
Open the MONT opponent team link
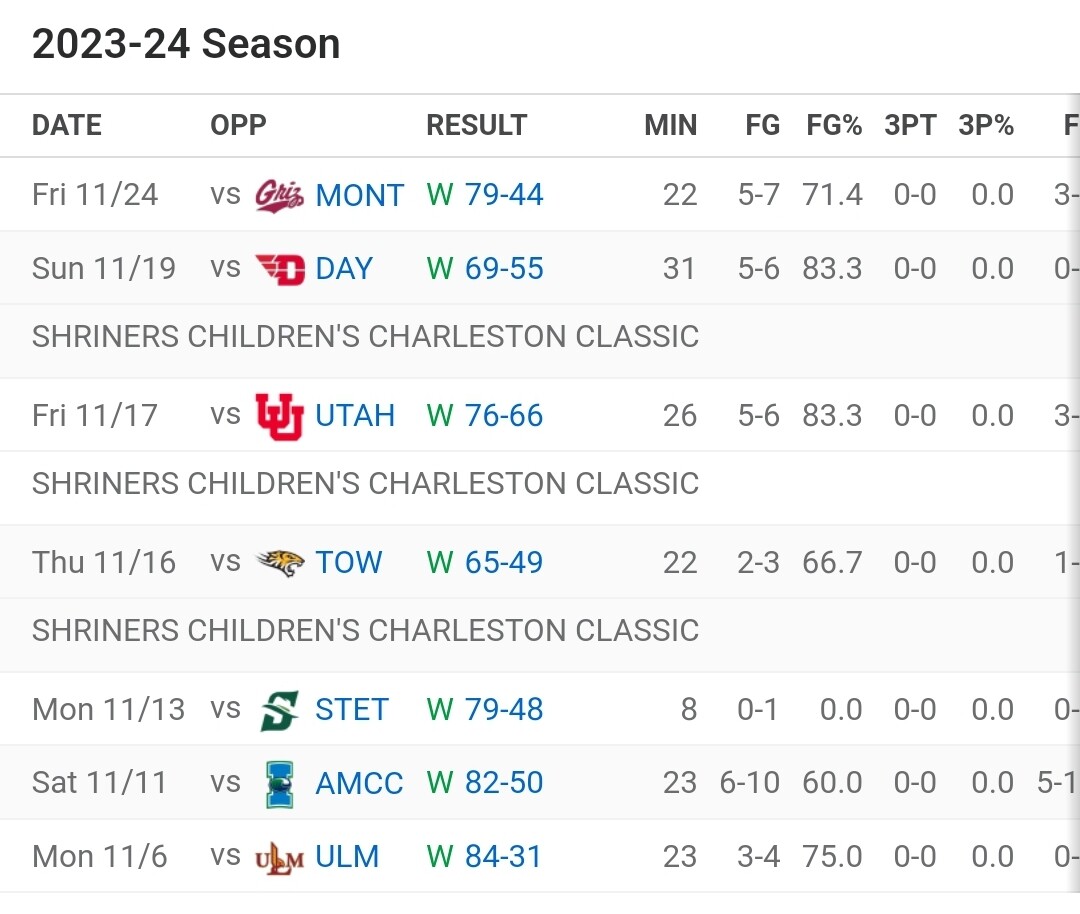tap(359, 194)
